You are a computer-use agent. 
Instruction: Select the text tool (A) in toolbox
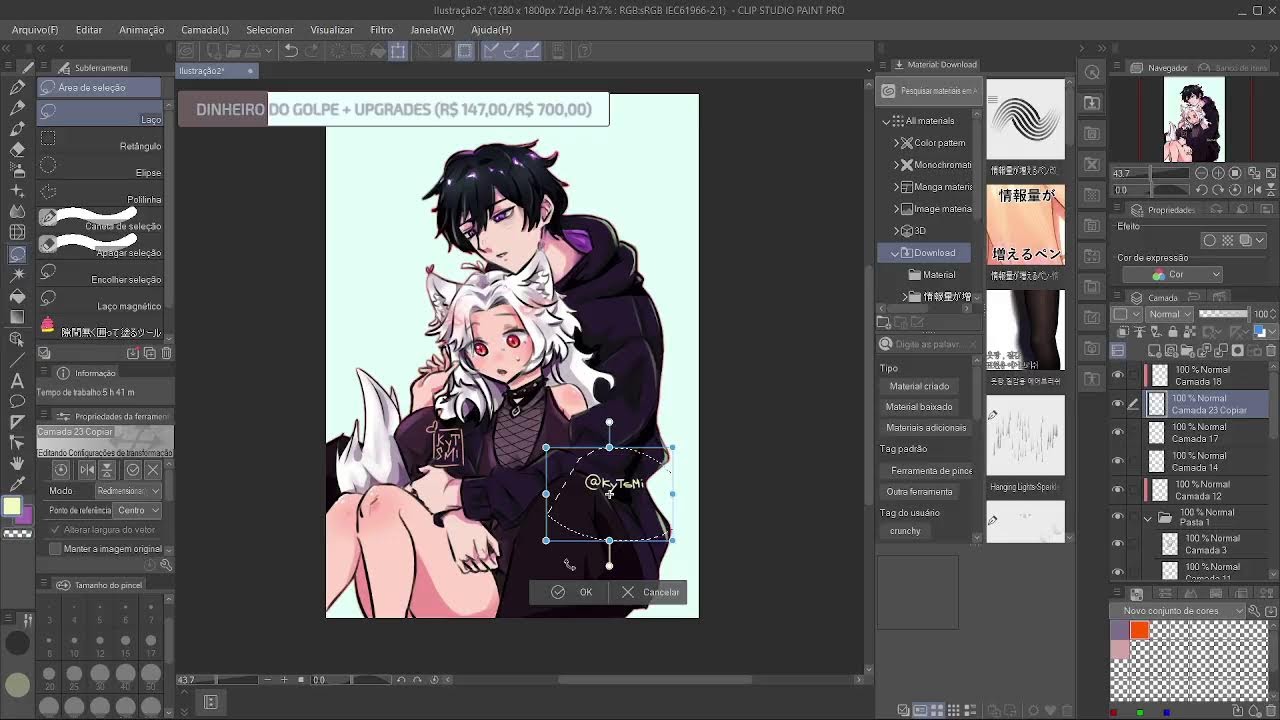17,380
